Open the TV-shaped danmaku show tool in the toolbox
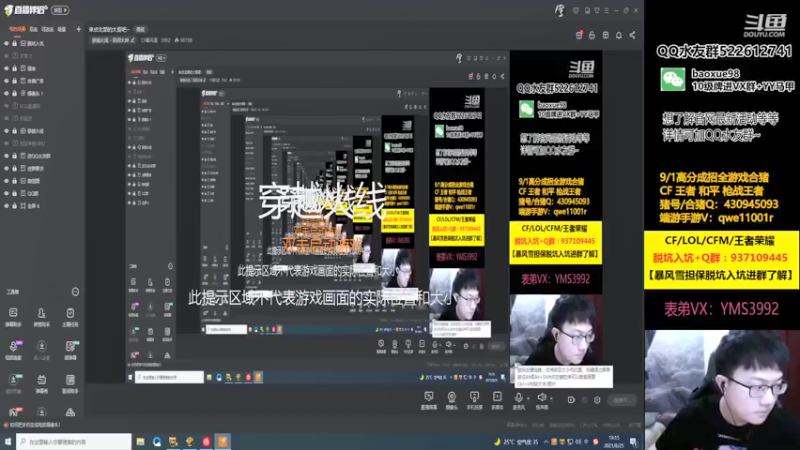This screenshot has width=800, height=450. [41, 383]
